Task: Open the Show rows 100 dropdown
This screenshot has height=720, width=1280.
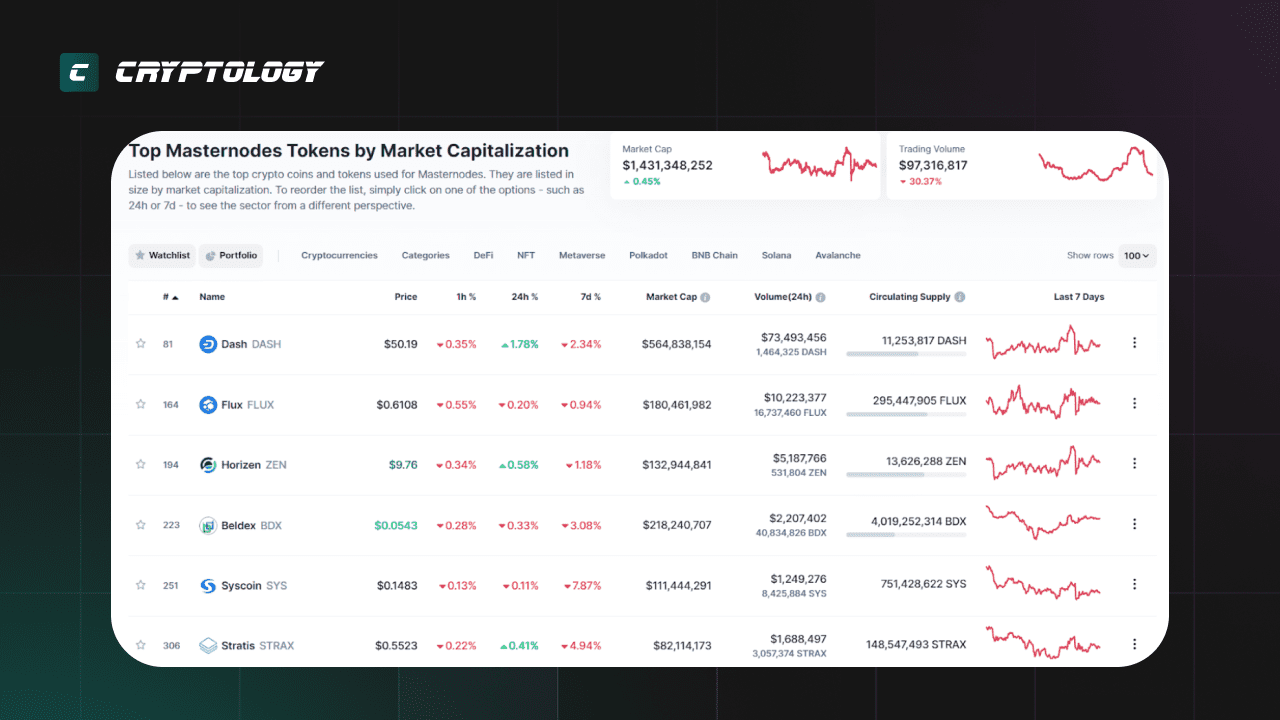Action: coord(1137,256)
